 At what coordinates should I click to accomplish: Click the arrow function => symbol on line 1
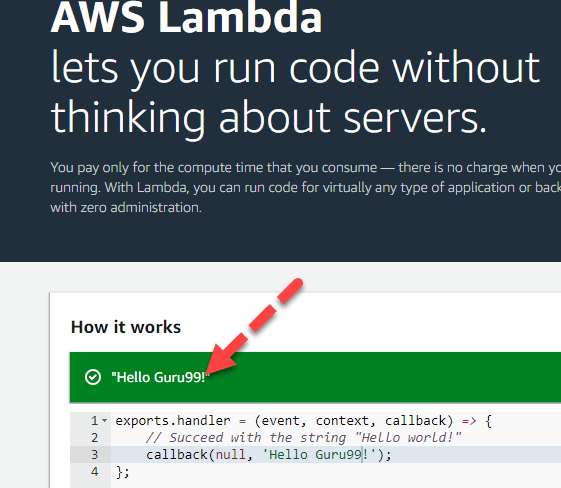coord(469,421)
